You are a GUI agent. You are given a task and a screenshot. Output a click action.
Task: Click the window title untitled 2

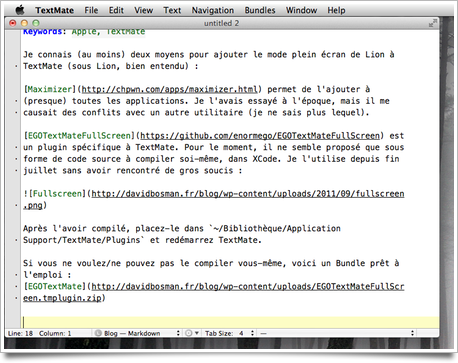pos(221,23)
